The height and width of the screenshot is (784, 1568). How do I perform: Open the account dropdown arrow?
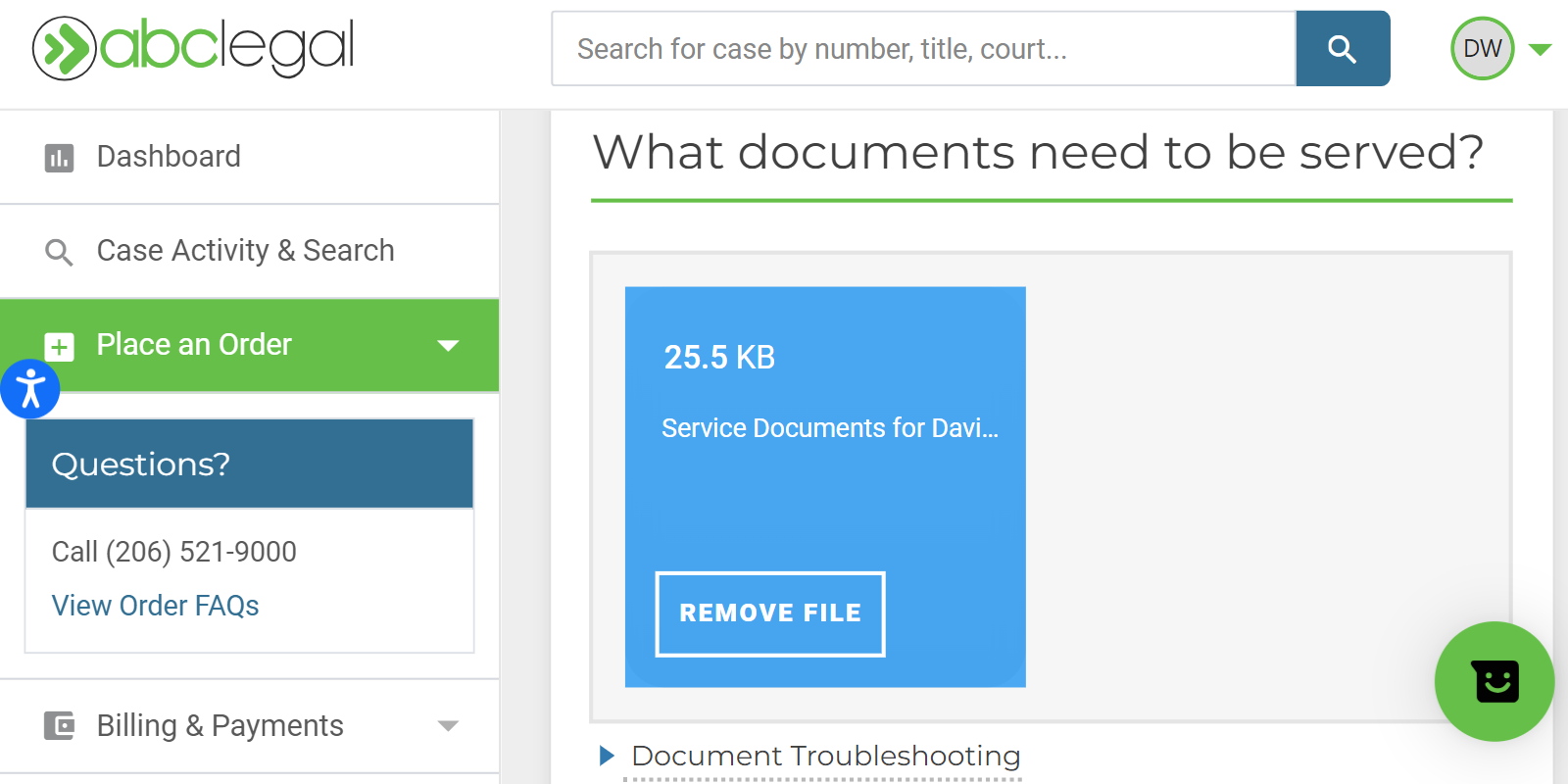[x=1540, y=50]
